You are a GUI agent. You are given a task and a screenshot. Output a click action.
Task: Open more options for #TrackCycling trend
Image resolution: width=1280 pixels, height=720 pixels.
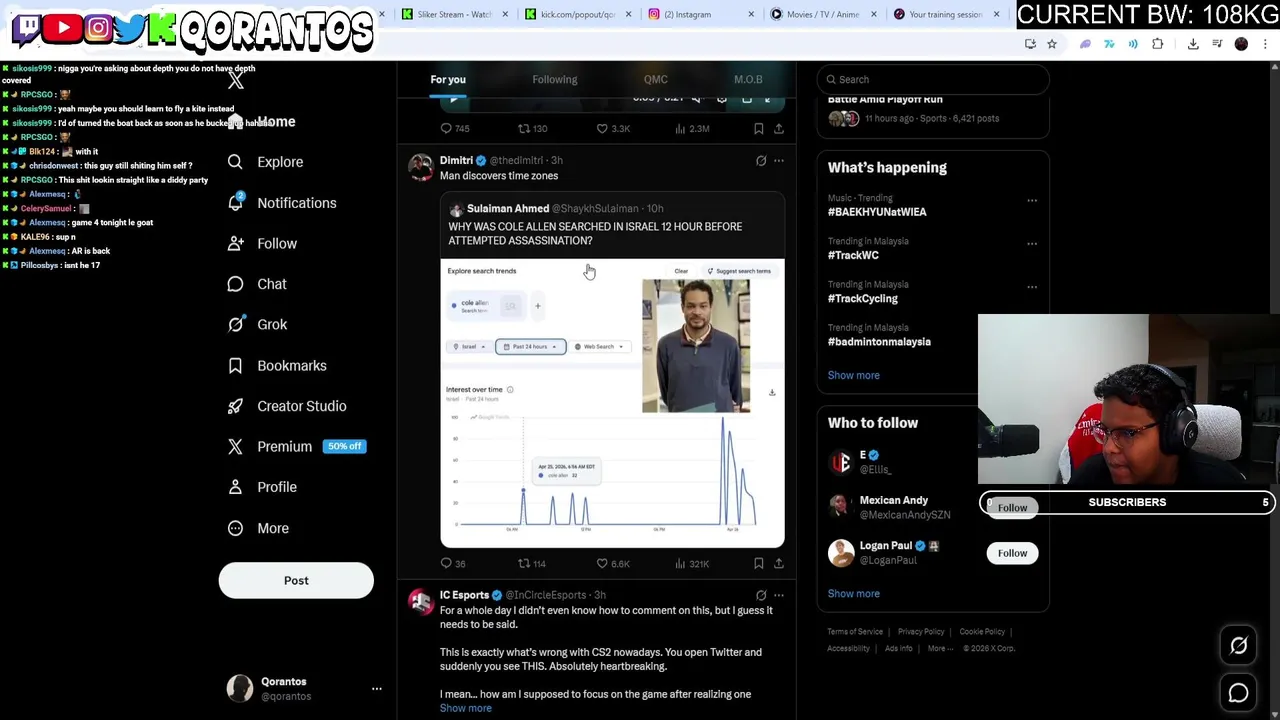[x=1032, y=286]
